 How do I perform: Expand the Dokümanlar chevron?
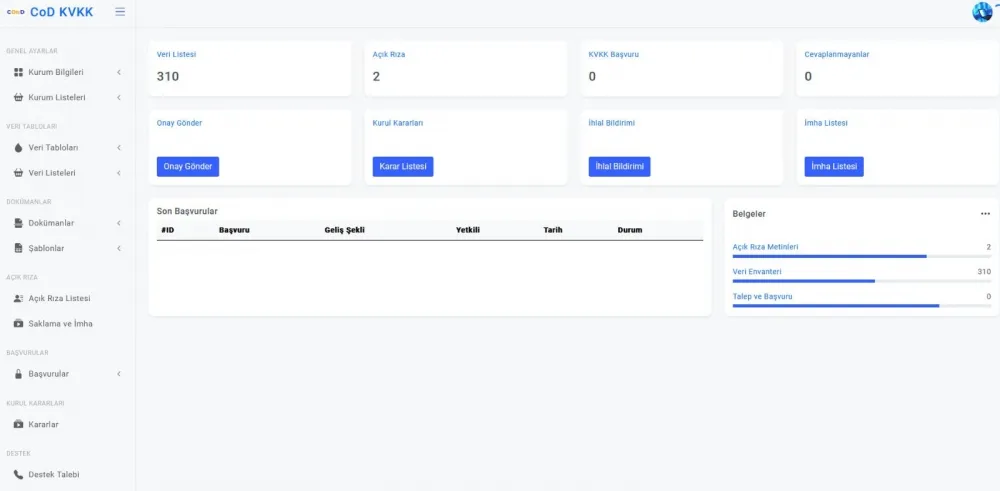click(x=119, y=223)
